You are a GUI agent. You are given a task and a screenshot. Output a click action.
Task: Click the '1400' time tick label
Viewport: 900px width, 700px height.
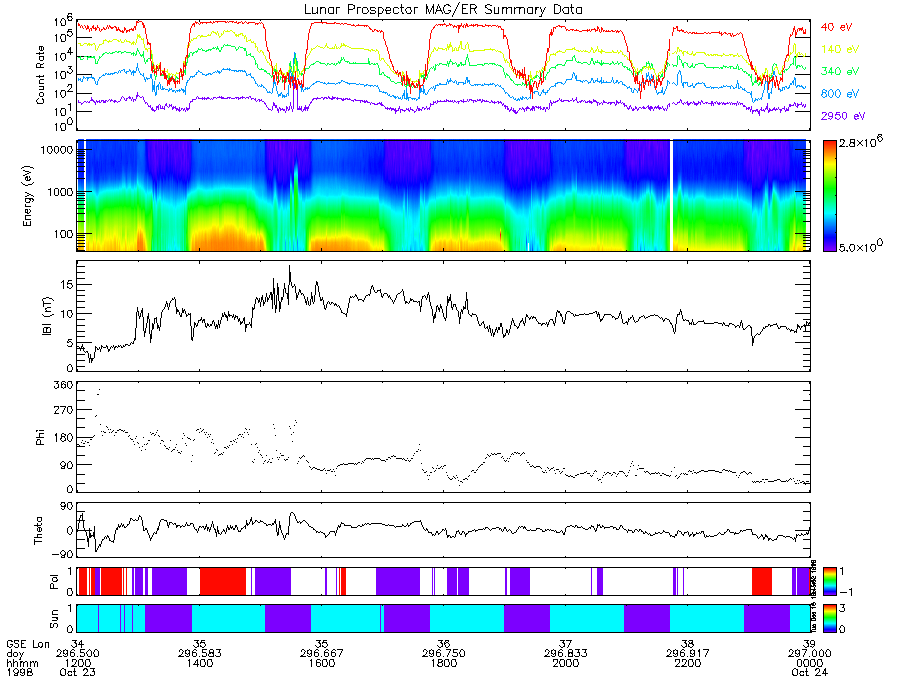[x=200, y=663]
